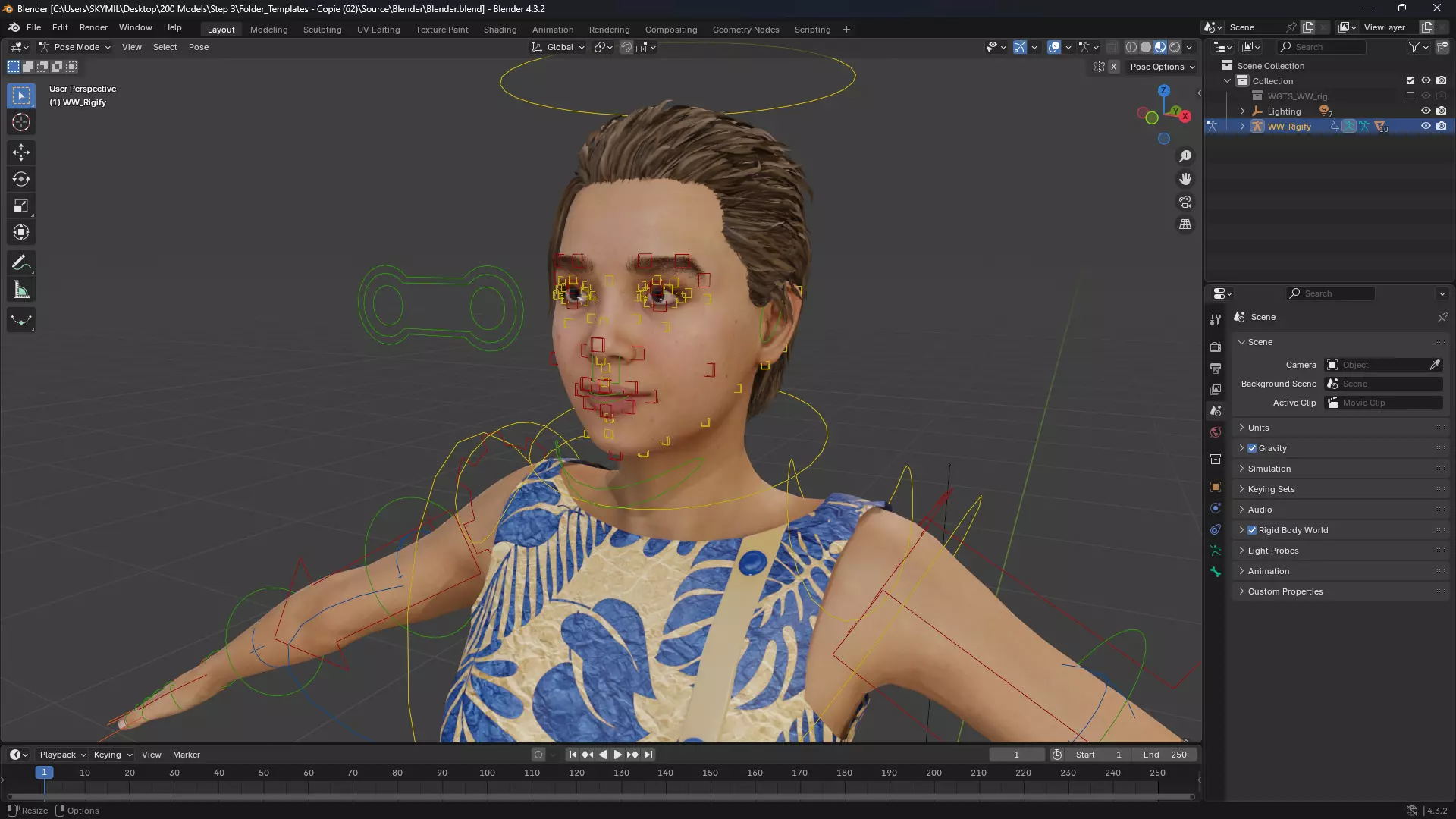This screenshot has height=819, width=1456.
Task: Activate the Annotate tool
Action: pos(21,263)
